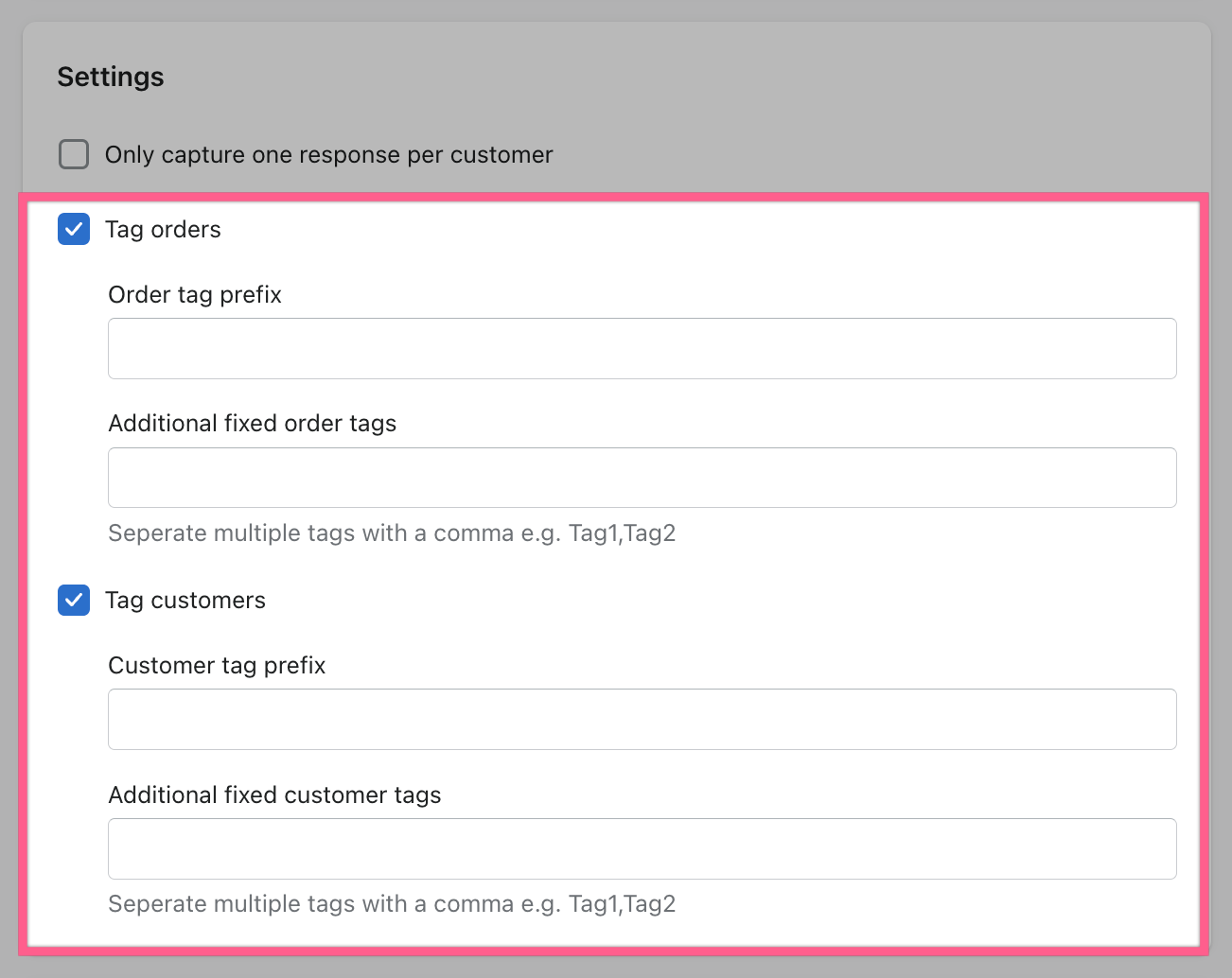Click the white checkmark icon beside Tag orders
This screenshot has width=1232, height=978.
[x=74, y=230]
